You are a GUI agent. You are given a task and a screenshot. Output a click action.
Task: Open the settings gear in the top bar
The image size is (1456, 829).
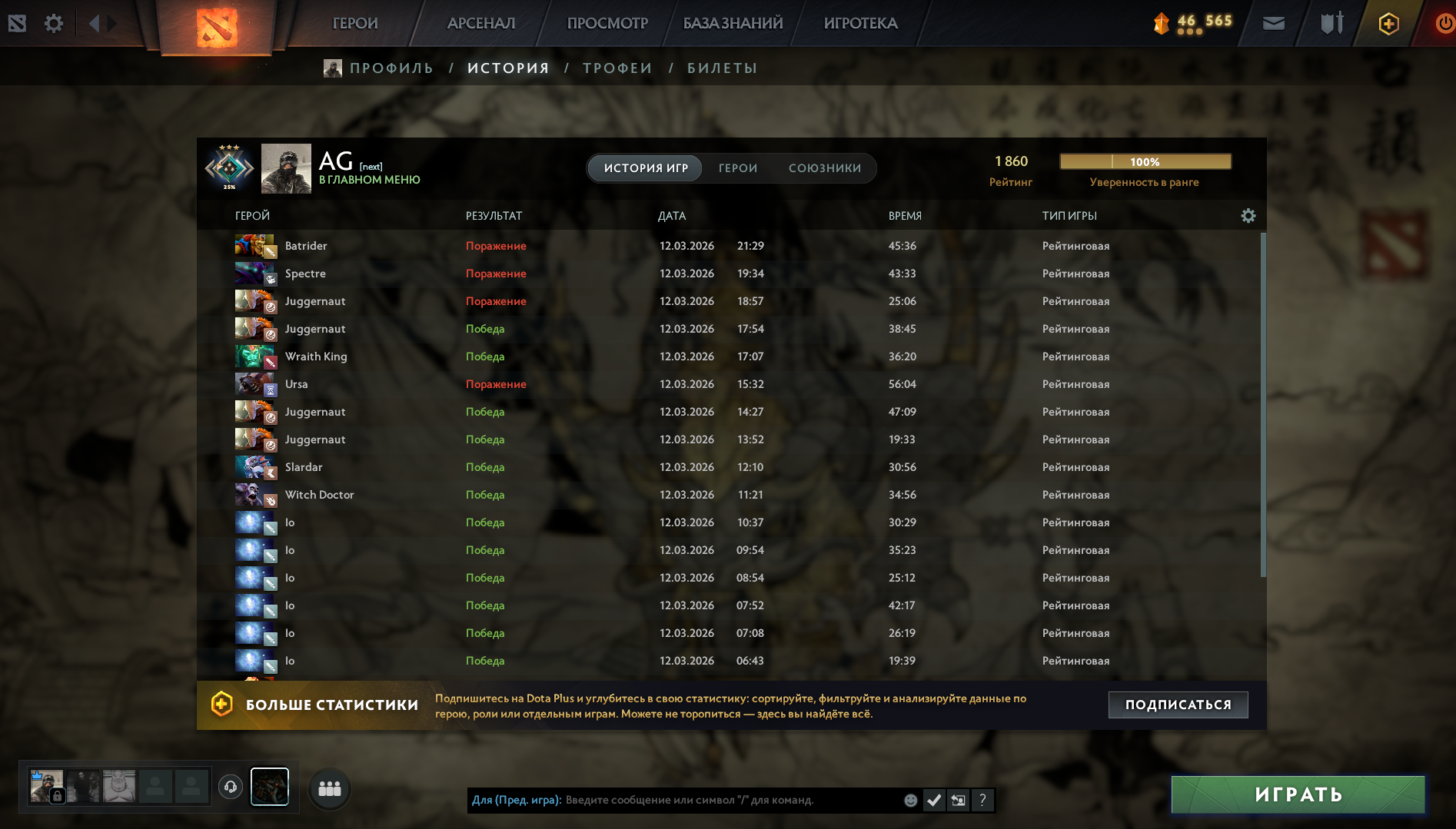tap(53, 24)
